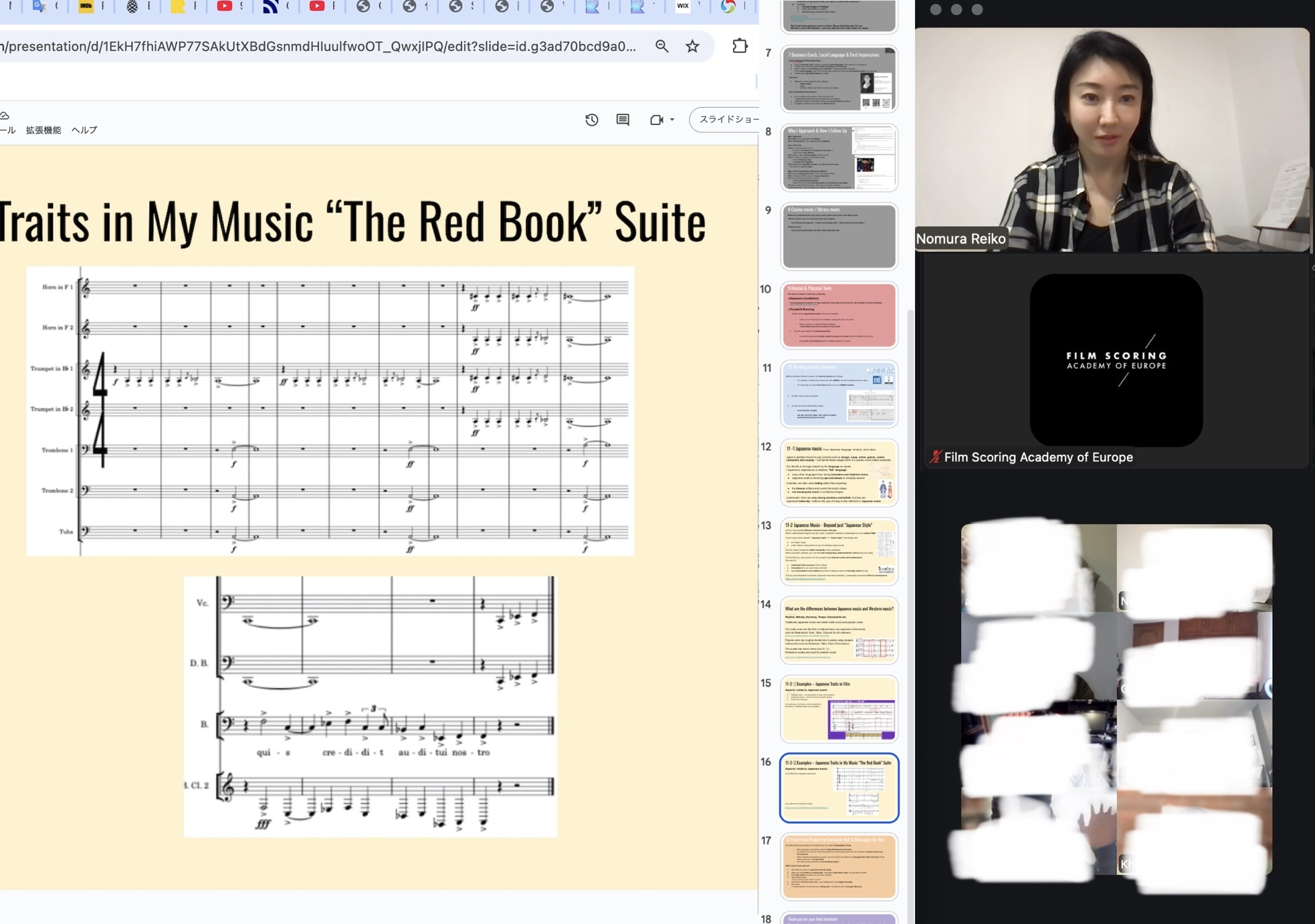Viewport: 1315px width, 924px height.
Task: Open the comments panel icon
Action: 623,120
